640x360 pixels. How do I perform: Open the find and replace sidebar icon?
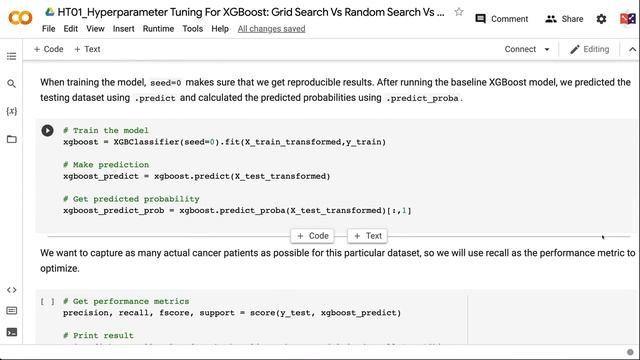pyautogui.click(x=11, y=84)
